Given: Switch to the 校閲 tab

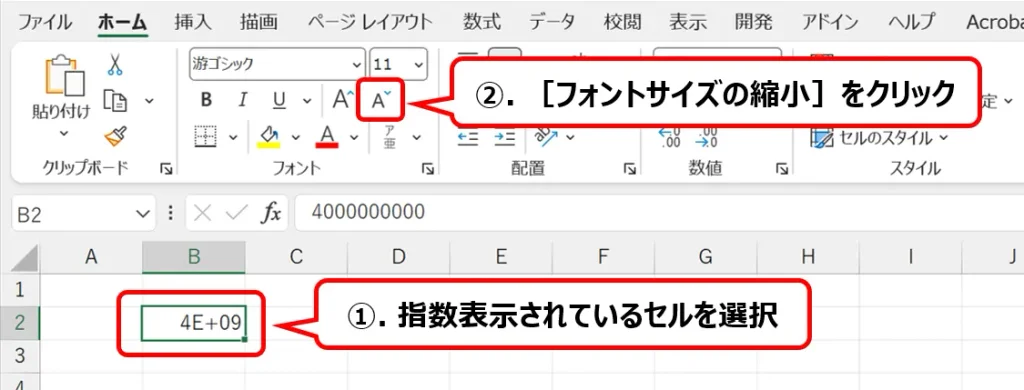Looking at the screenshot, I should coord(622,22).
